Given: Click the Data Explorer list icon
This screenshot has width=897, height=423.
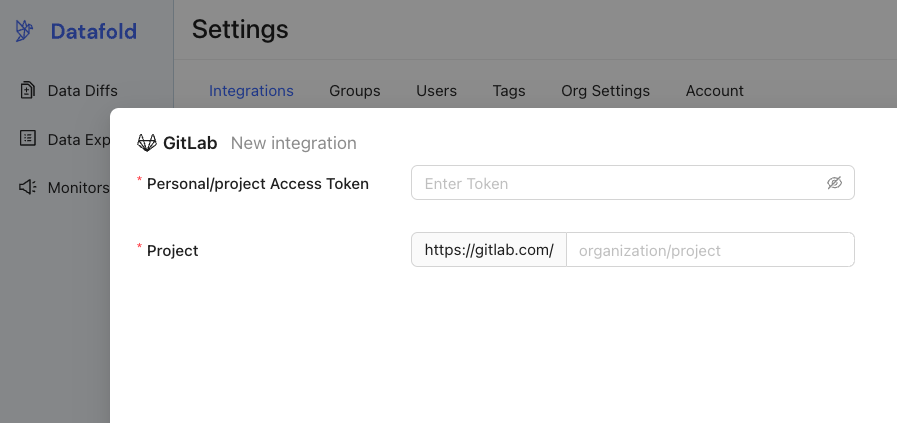Looking at the screenshot, I should click(x=27, y=139).
